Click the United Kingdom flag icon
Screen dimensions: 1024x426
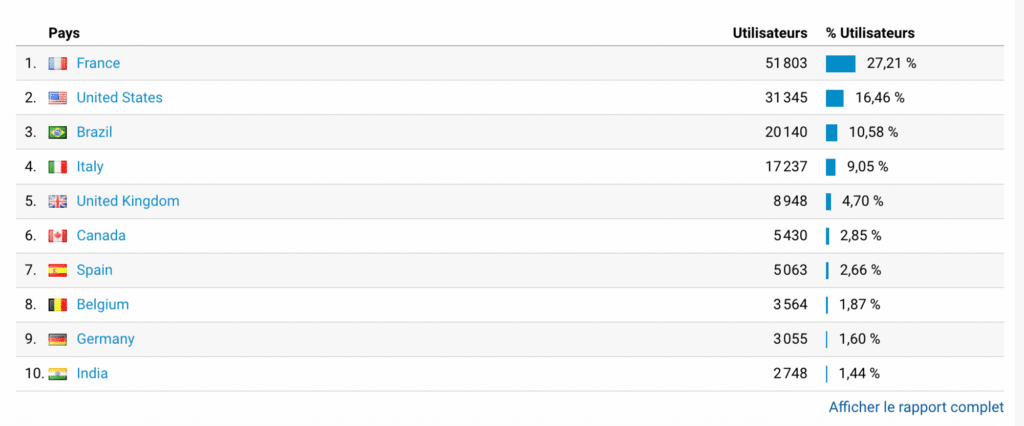pos(57,201)
